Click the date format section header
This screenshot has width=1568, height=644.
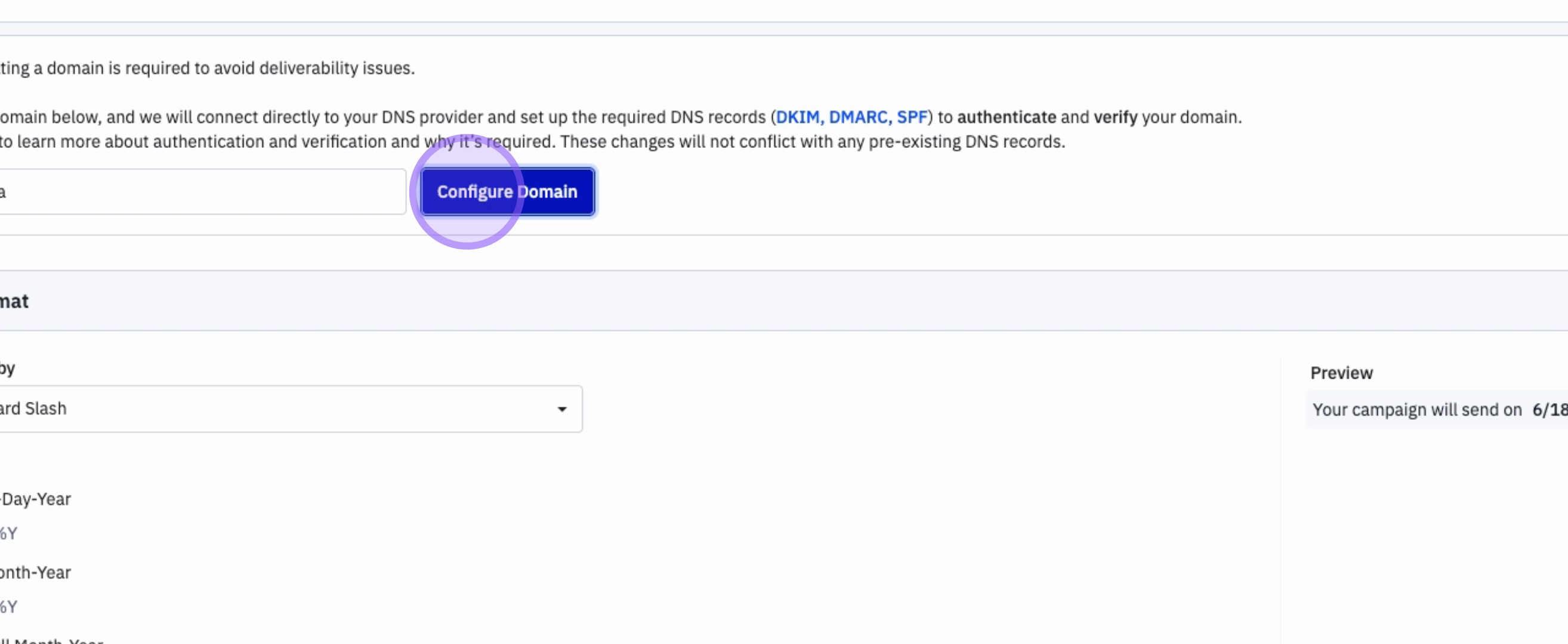pos(14,301)
